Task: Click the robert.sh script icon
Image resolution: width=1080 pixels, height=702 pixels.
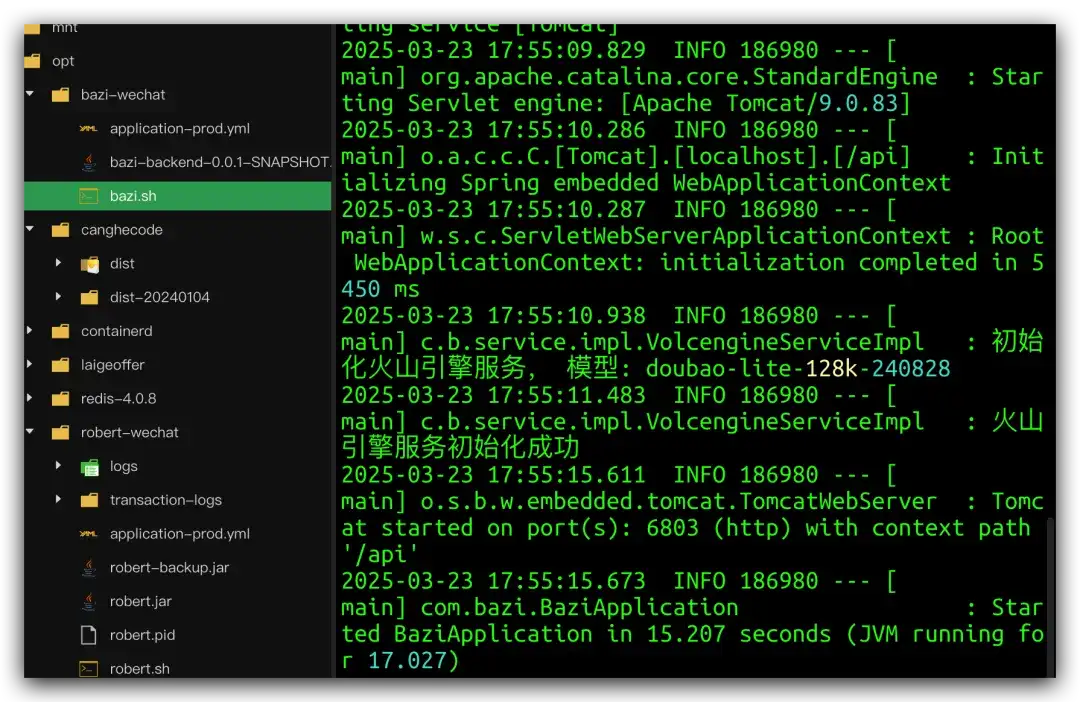Action: [x=89, y=669]
